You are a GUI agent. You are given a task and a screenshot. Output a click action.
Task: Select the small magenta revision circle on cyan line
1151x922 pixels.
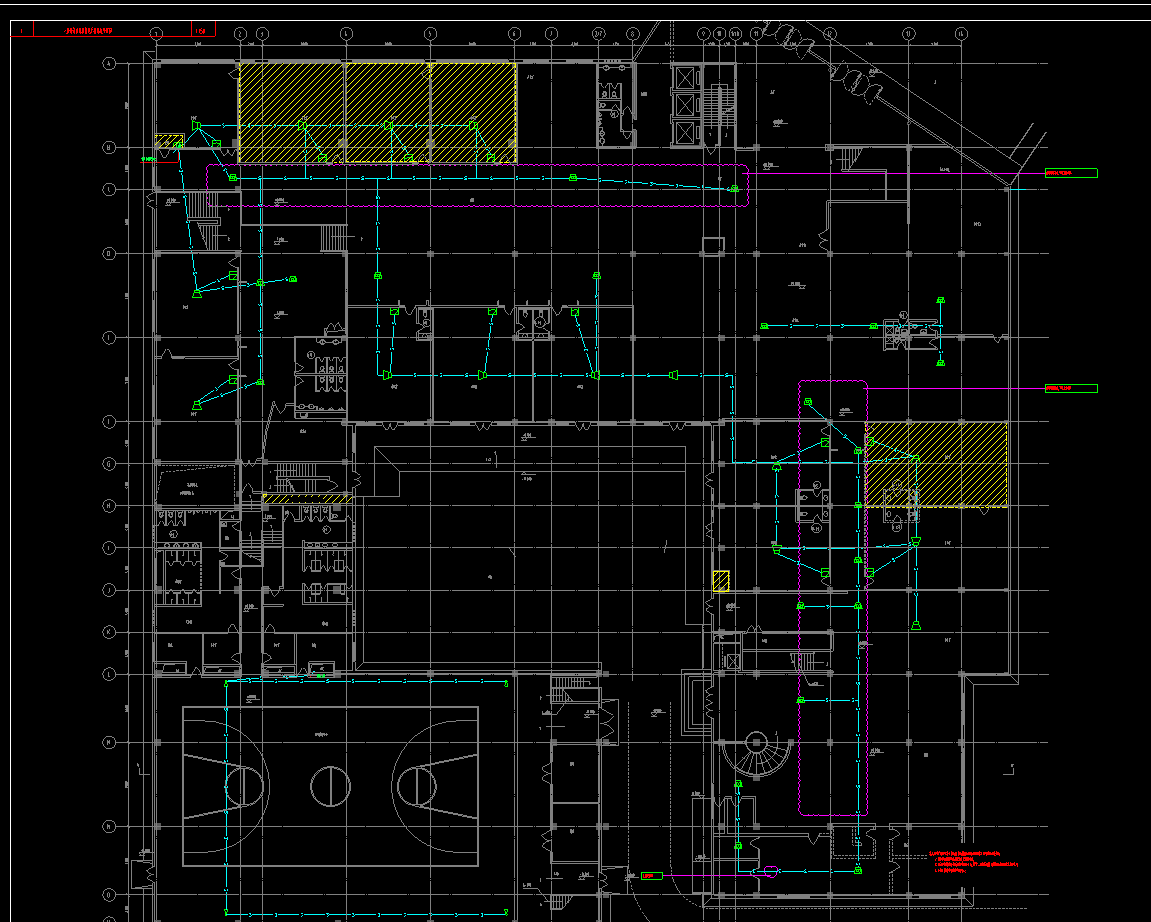point(771,871)
